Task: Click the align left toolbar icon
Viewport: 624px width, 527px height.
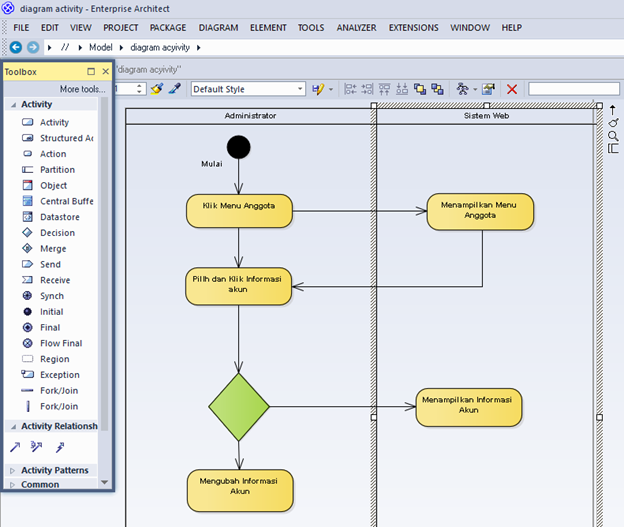Action: [x=350, y=89]
